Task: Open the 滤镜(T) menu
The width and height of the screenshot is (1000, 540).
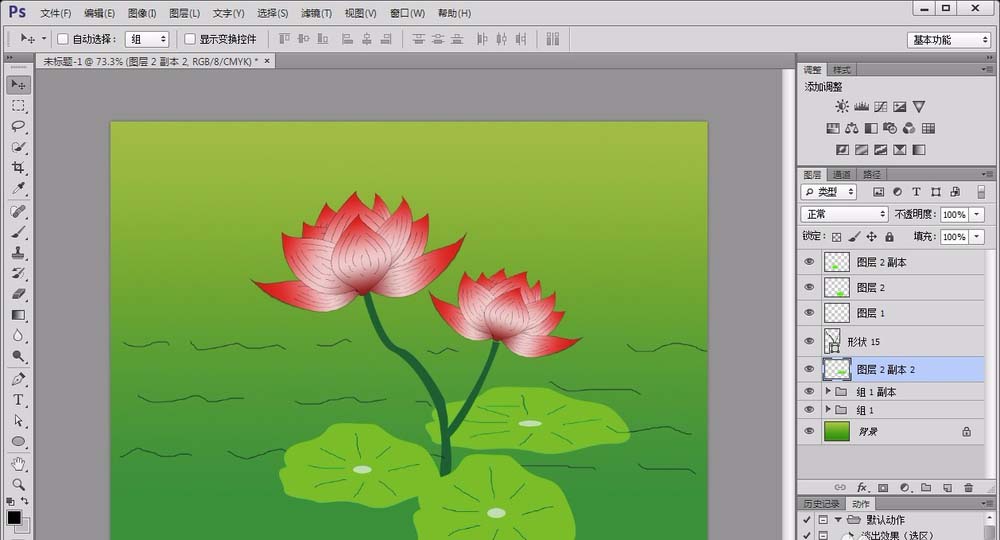Action: [x=316, y=13]
